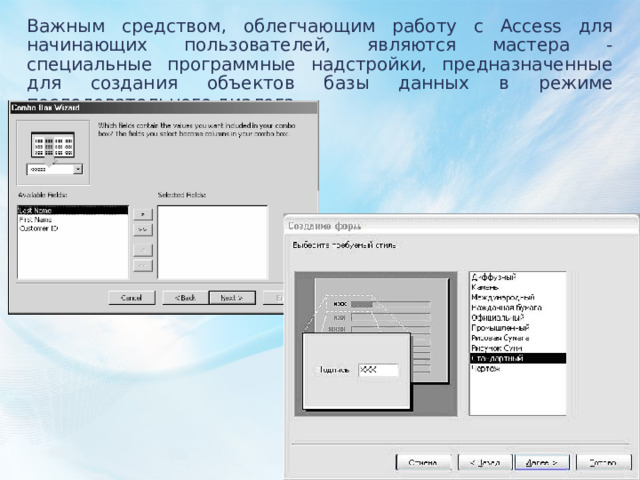
Task: Open the combo box dropdown arrow in wizard illustration
Action: pyautogui.click(x=78, y=169)
